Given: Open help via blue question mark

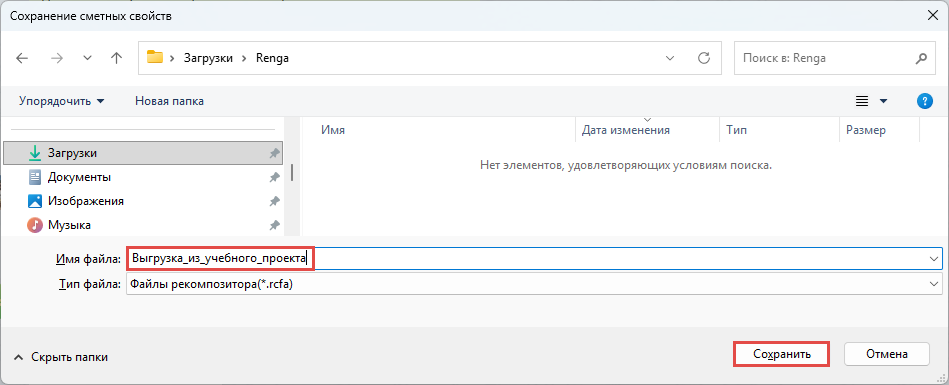Looking at the screenshot, I should point(925,101).
